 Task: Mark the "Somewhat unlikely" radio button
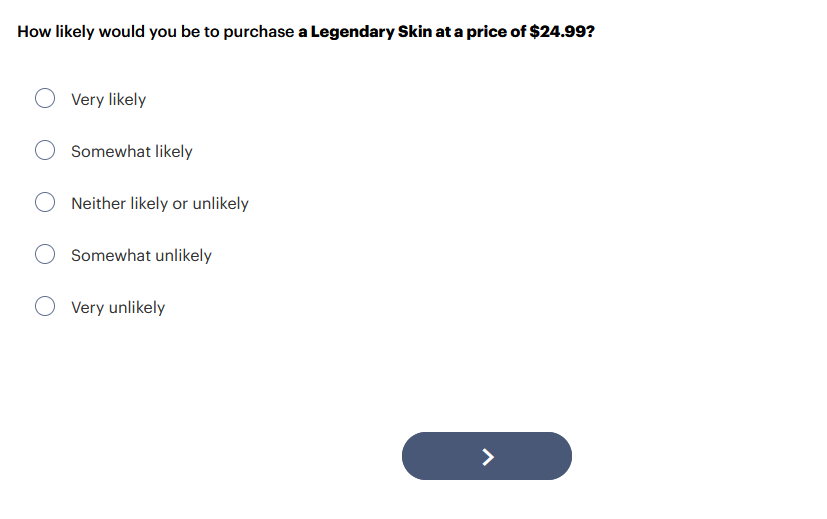click(x=45, y=255)
